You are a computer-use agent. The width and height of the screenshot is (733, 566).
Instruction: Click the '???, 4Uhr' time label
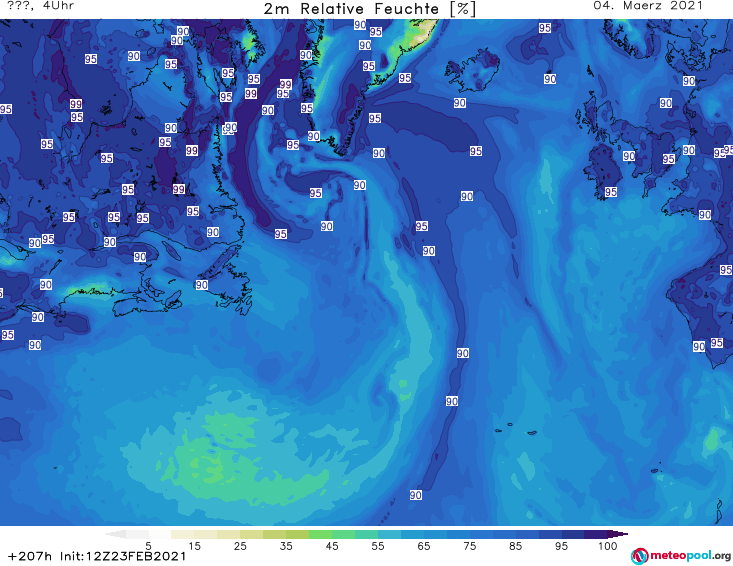[41, 6]
